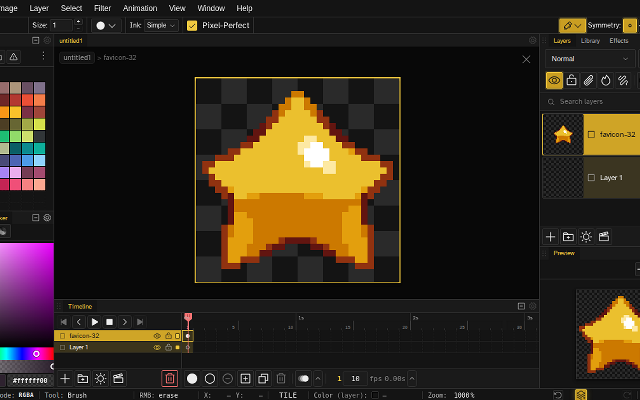Open the pencil tool dropdown near Symmetry
Viewport: 640px width, 400px height.
pos(572,26)
